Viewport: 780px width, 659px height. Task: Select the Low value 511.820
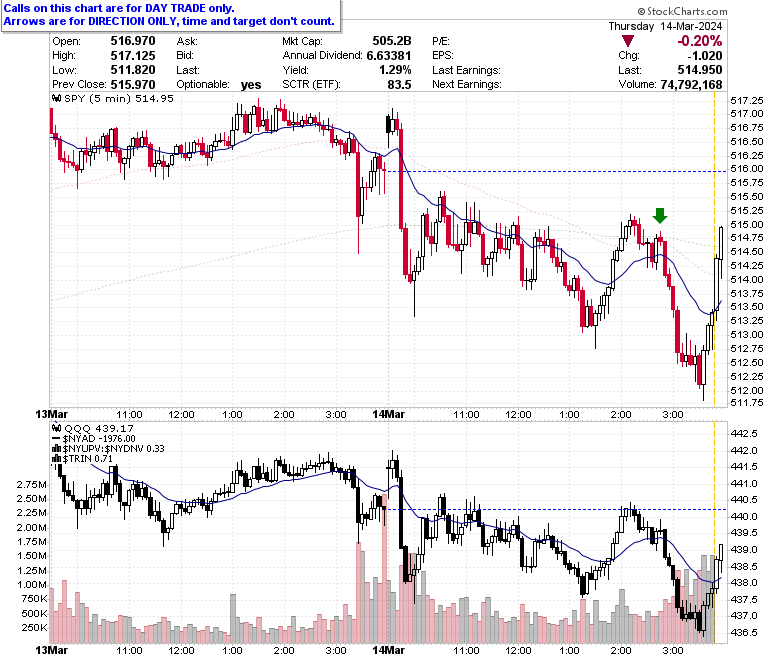[133, 70]
